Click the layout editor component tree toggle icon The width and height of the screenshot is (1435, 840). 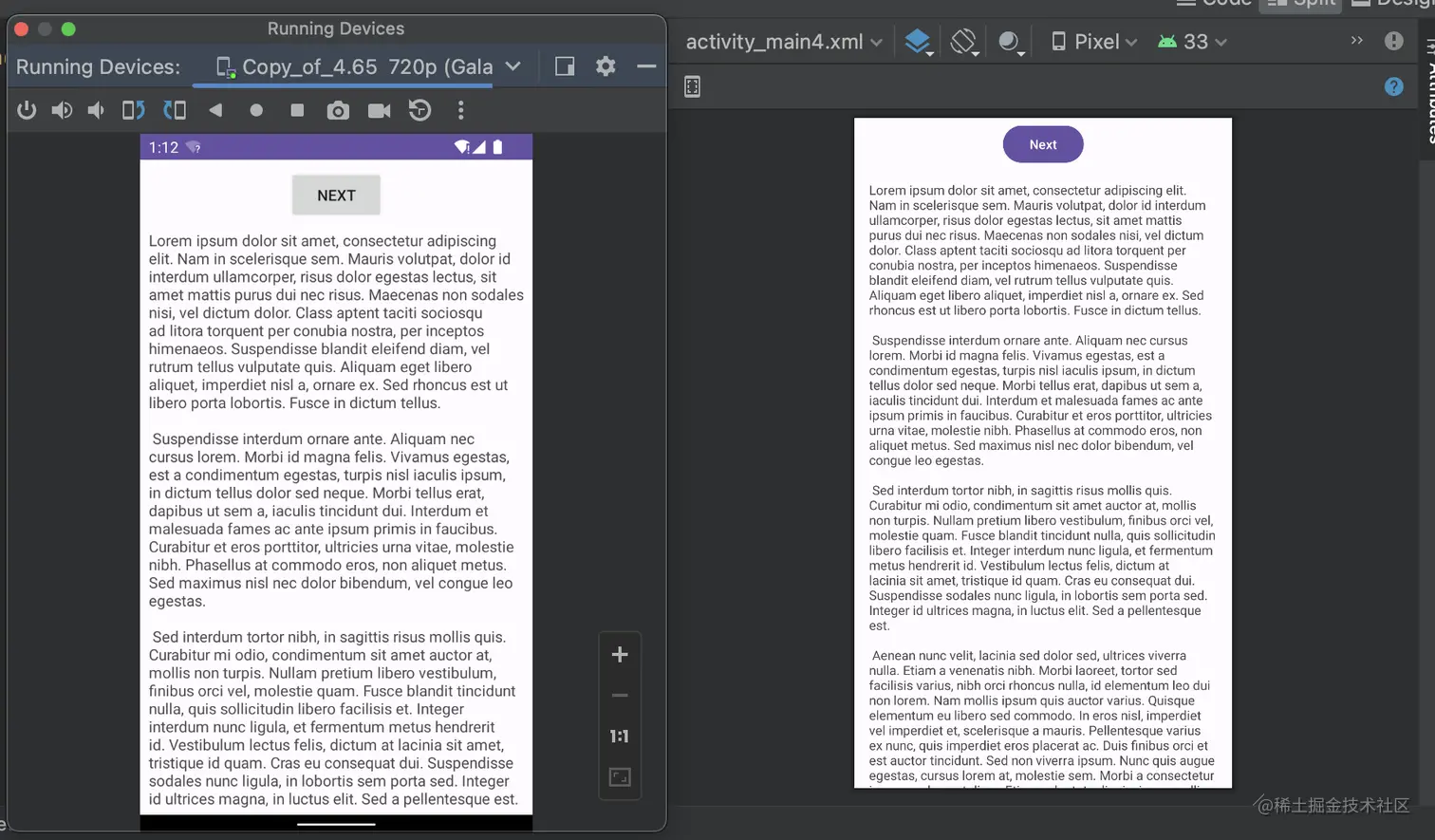click(x=692, y=86)
